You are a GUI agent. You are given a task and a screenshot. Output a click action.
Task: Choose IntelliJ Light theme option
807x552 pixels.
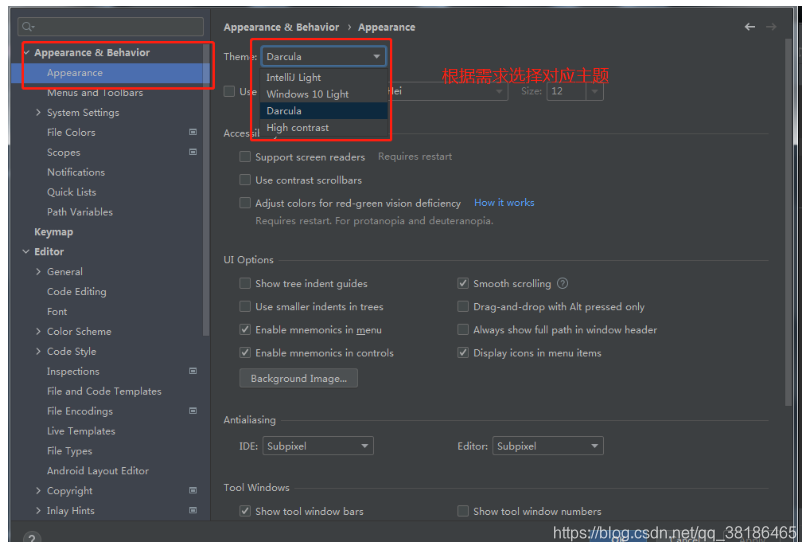[x=324, y=77]
